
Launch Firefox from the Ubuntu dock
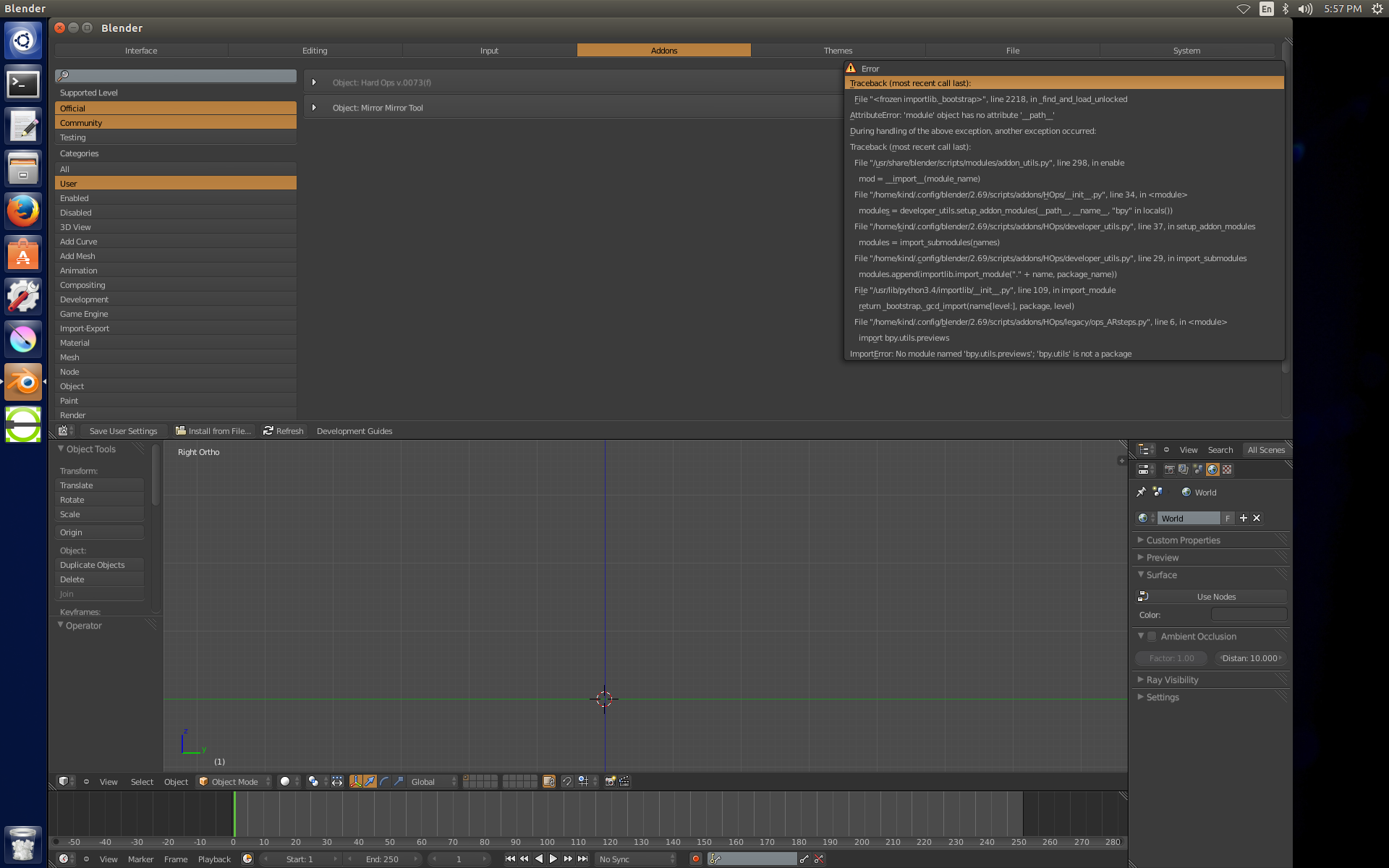coord(23,211)
